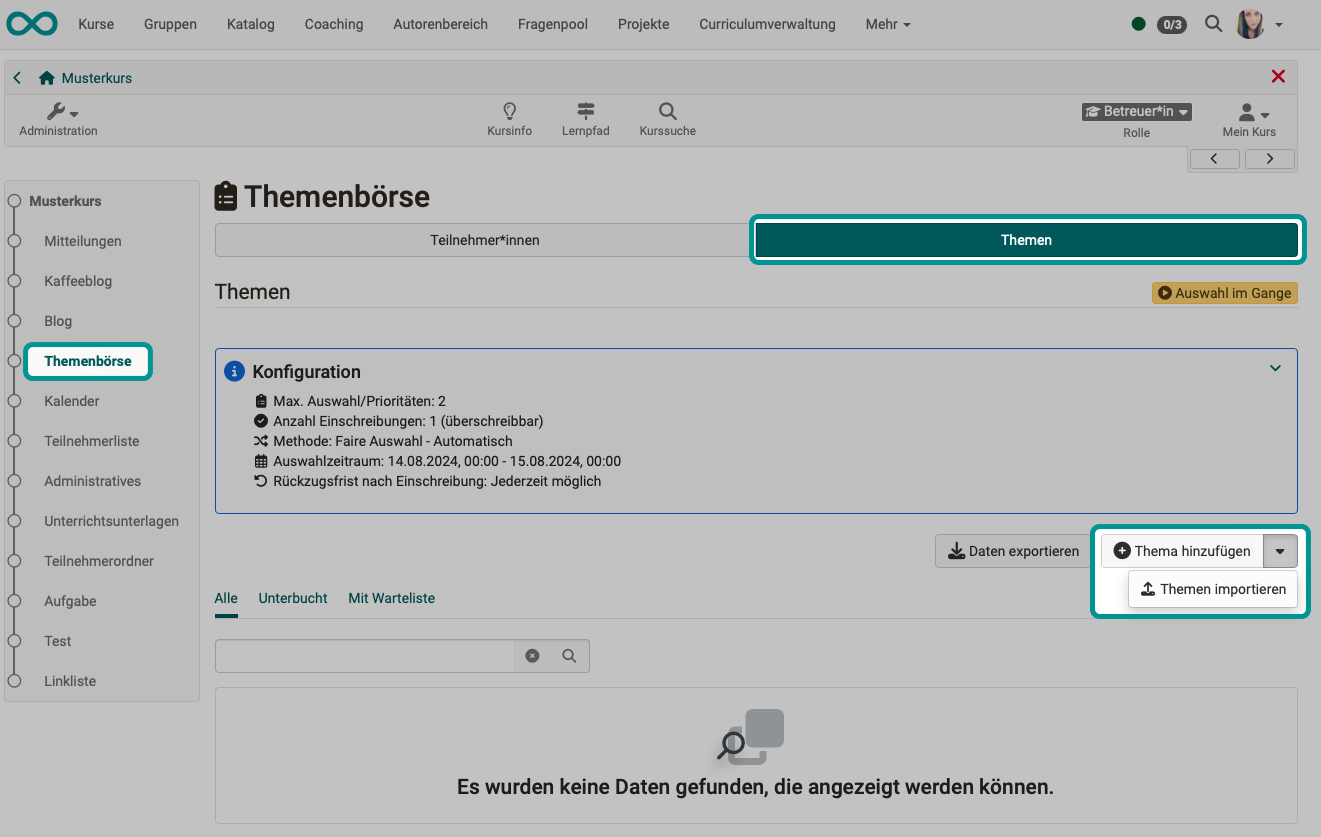Choose Themen importieren from the open menu
This screenshot has width=1321, height=837.
1212,589
